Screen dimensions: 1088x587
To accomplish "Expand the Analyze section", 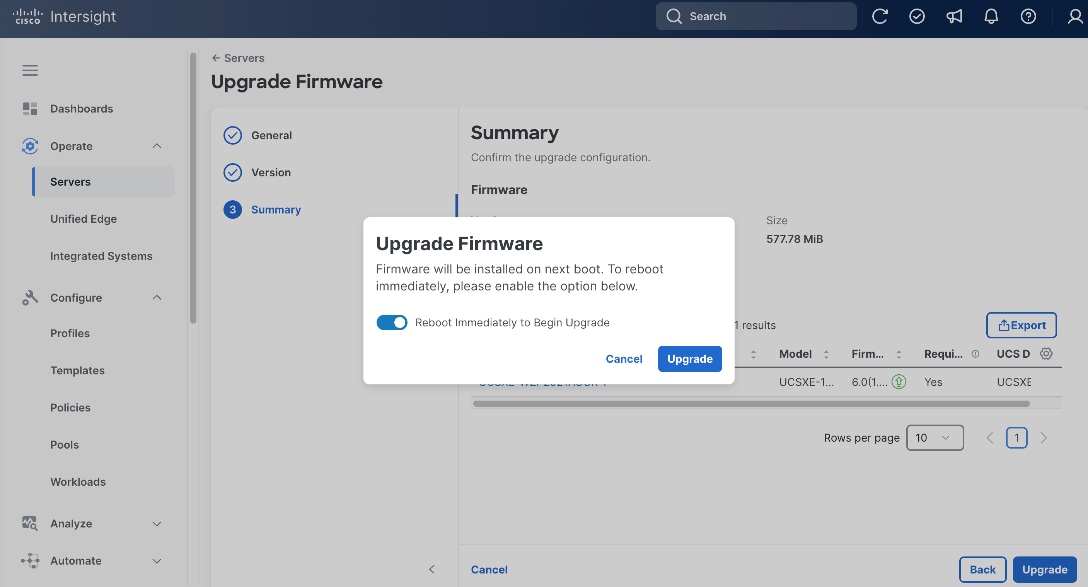I will [x=157, y=524].
